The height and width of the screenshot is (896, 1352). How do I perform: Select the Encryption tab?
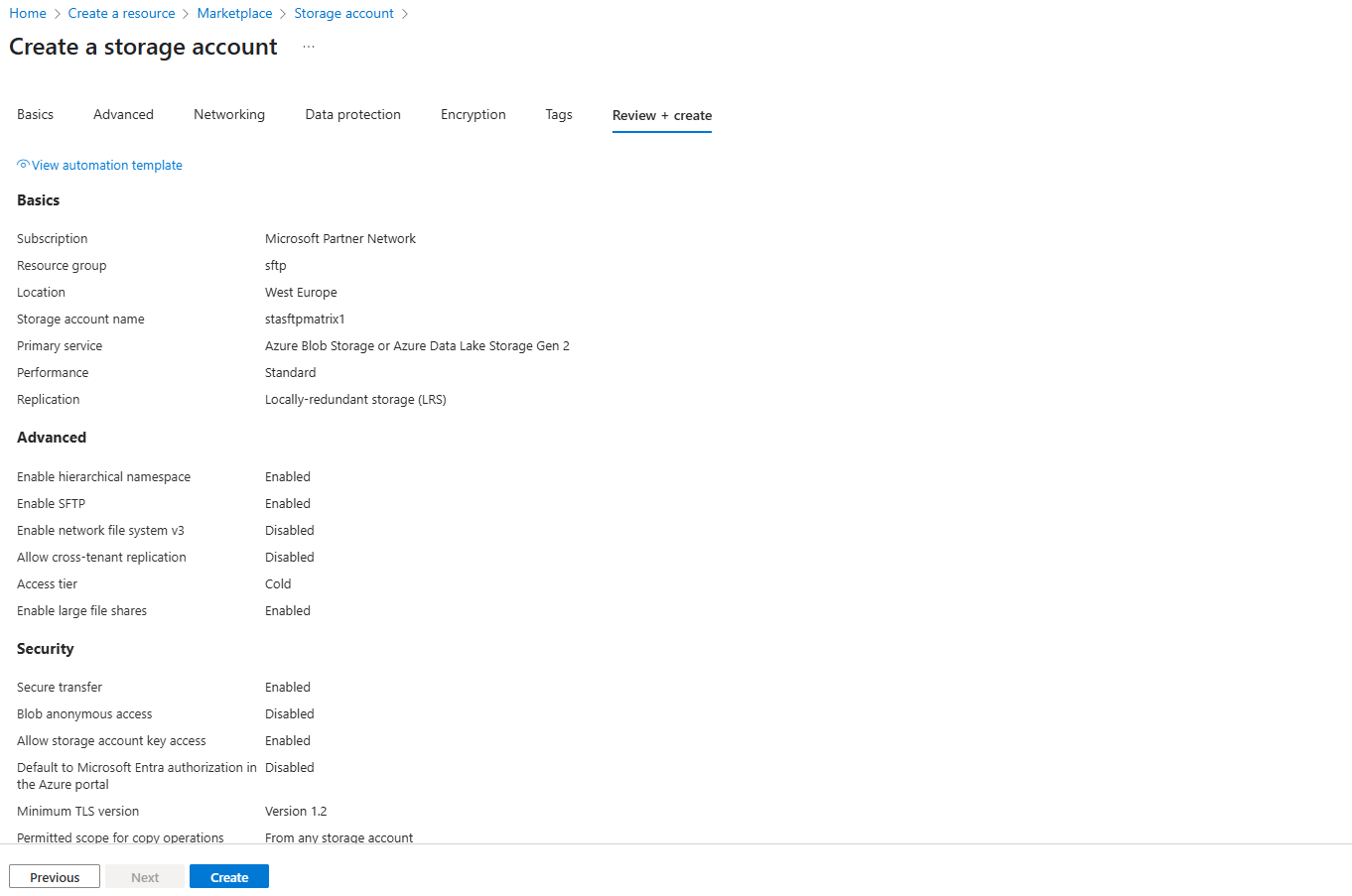pyautogui.click(x=473, y=114)
